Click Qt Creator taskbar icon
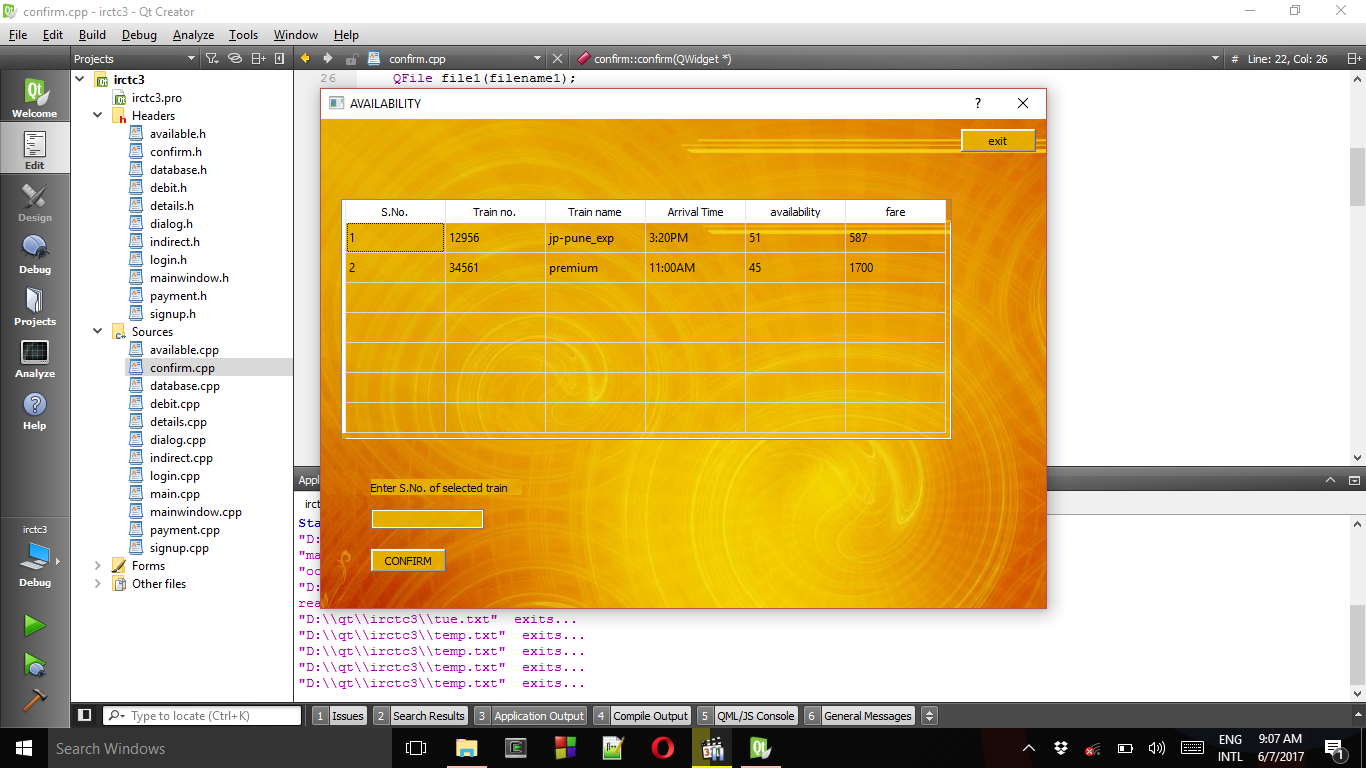The image size is (1366, 768). [760, 748]
